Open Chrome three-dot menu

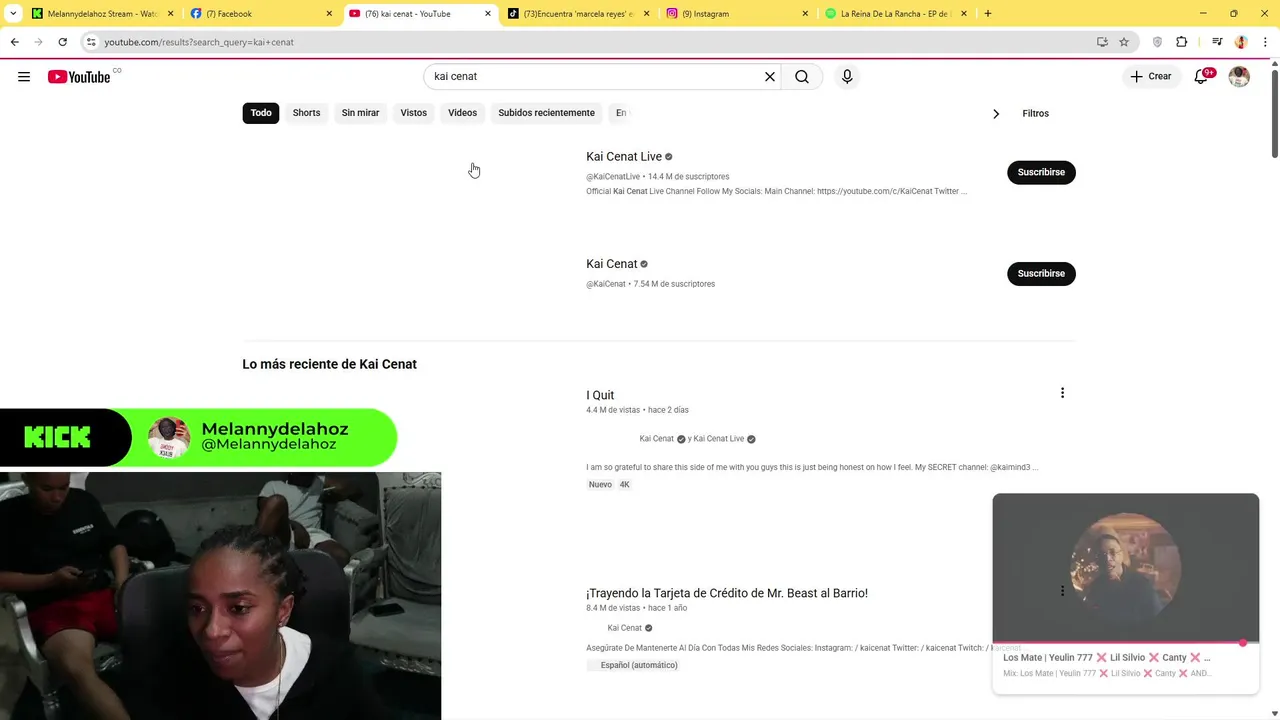(1265, 42)
